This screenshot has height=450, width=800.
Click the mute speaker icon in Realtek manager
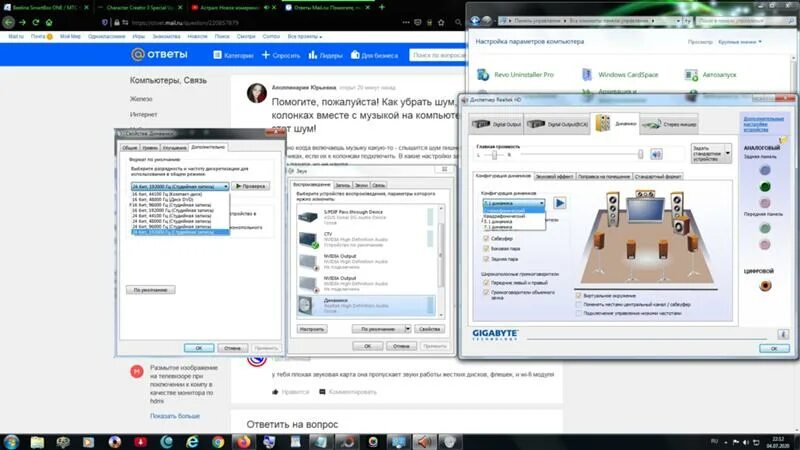click(x=656, y=154)
